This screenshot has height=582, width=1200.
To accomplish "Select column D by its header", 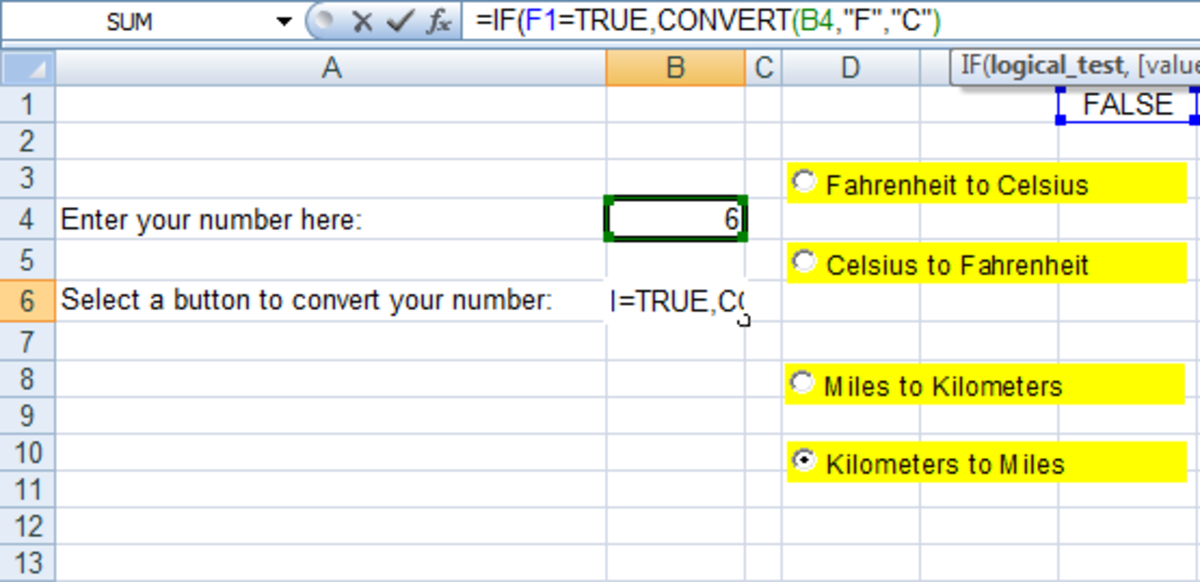I will click(x=850, y=67).
